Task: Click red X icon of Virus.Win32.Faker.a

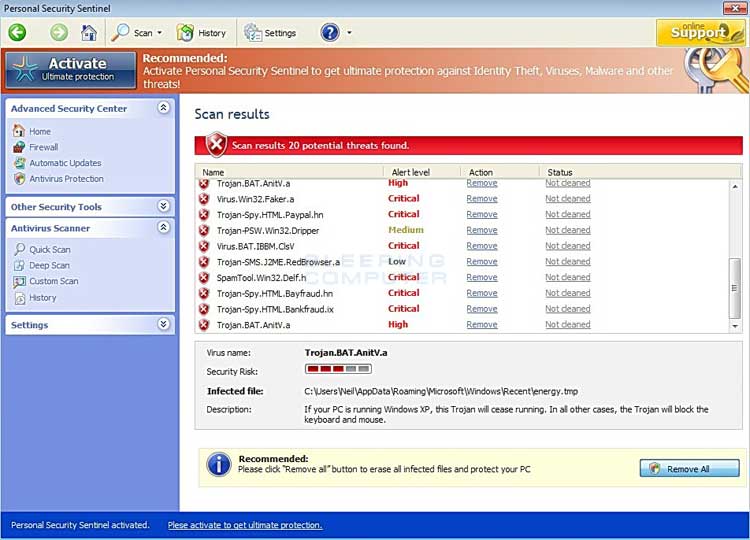Action: 204,198
